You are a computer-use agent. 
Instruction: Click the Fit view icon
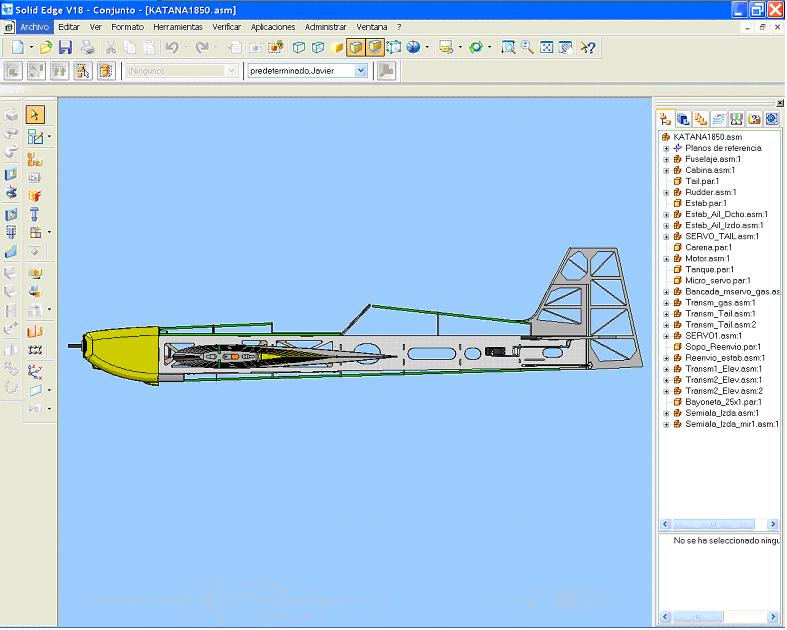click(546, 47)
